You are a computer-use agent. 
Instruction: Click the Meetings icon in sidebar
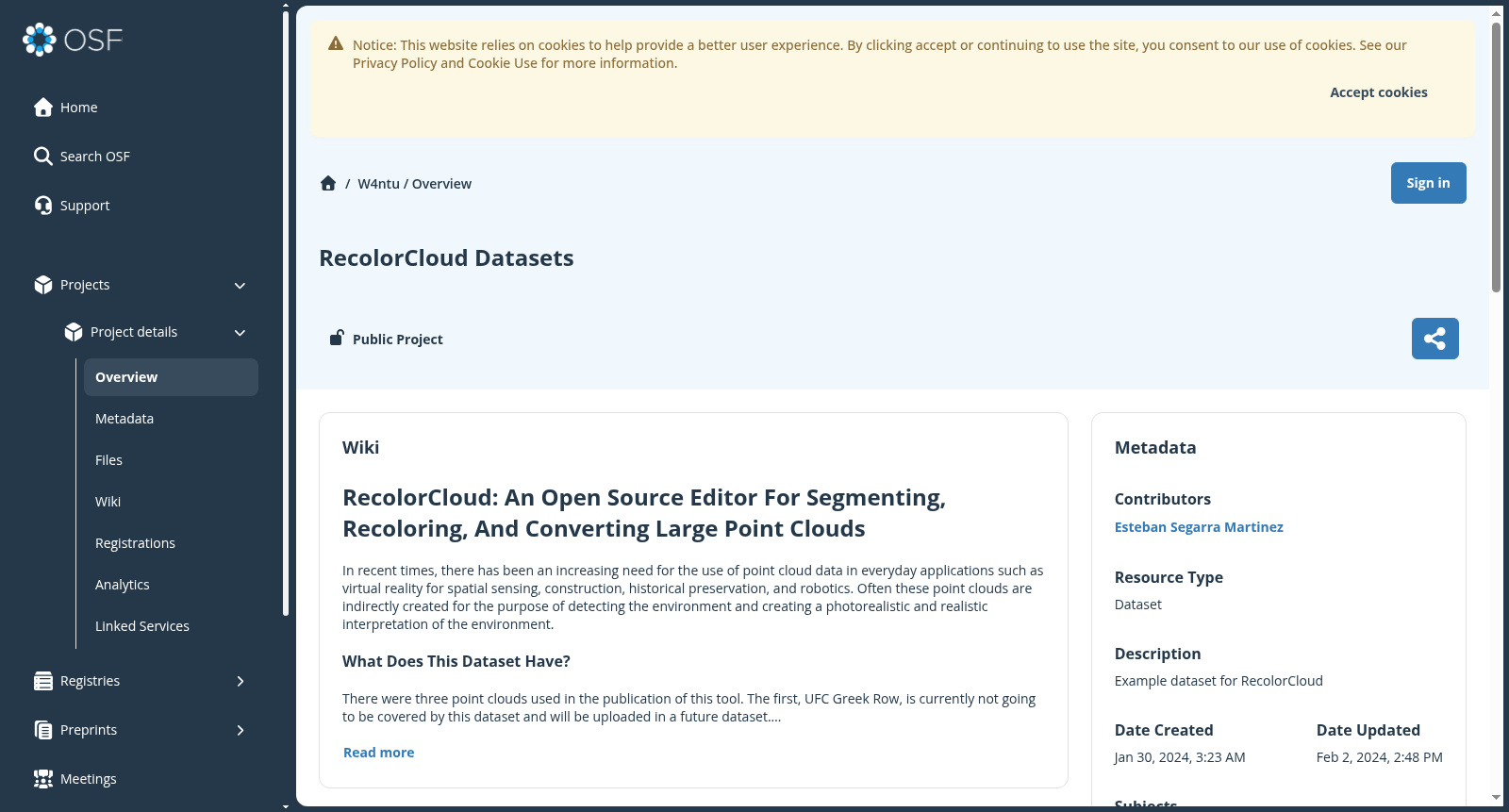click(x=42, y=779)
